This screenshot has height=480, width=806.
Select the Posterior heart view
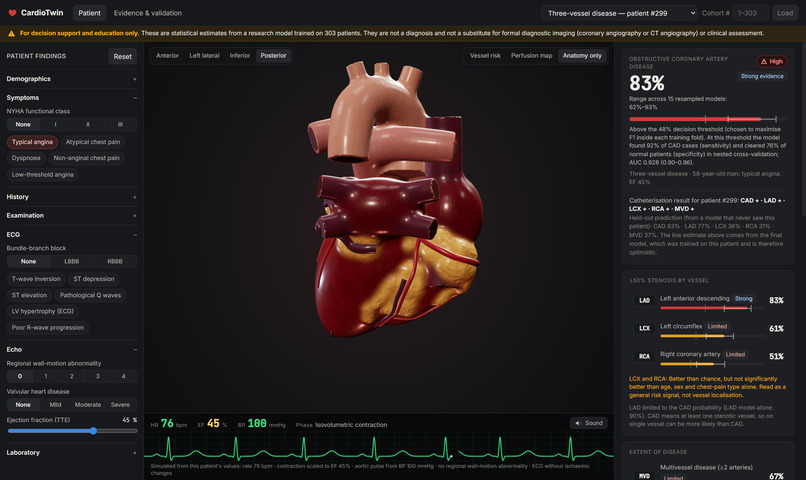[x=273, y=56]
